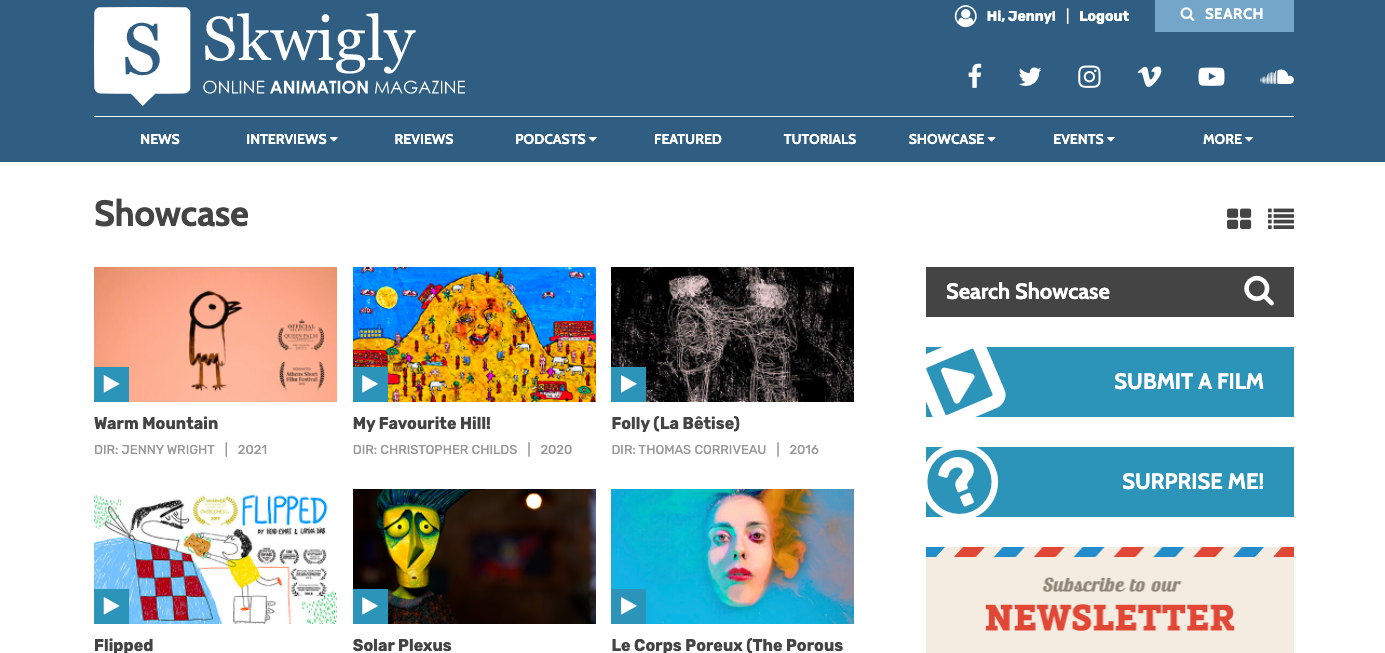
Task: Open the Instagram icon in header
Action: [x=1089, y=76]
